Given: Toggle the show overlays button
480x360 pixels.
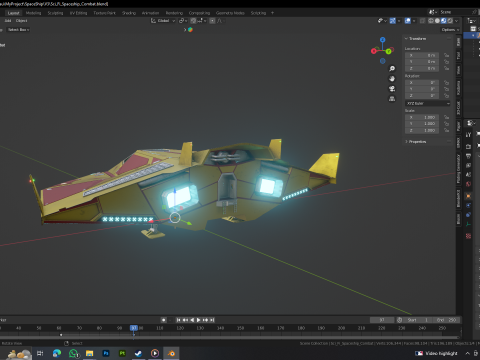Looking at the screenshot, I should 408,21.
